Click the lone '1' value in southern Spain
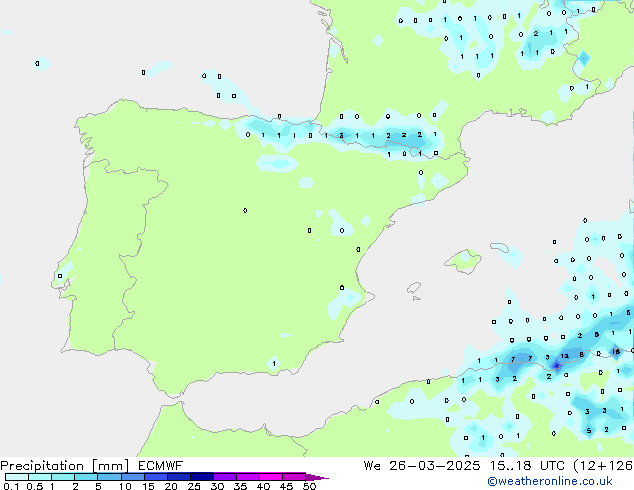The height and width of the screenshot is (490, 634). click(274, 363)
